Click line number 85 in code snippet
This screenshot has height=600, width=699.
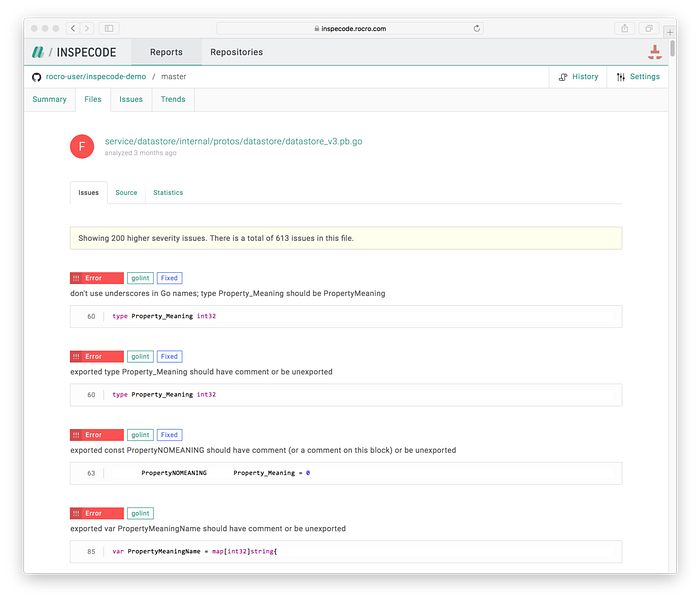point(91,551)
